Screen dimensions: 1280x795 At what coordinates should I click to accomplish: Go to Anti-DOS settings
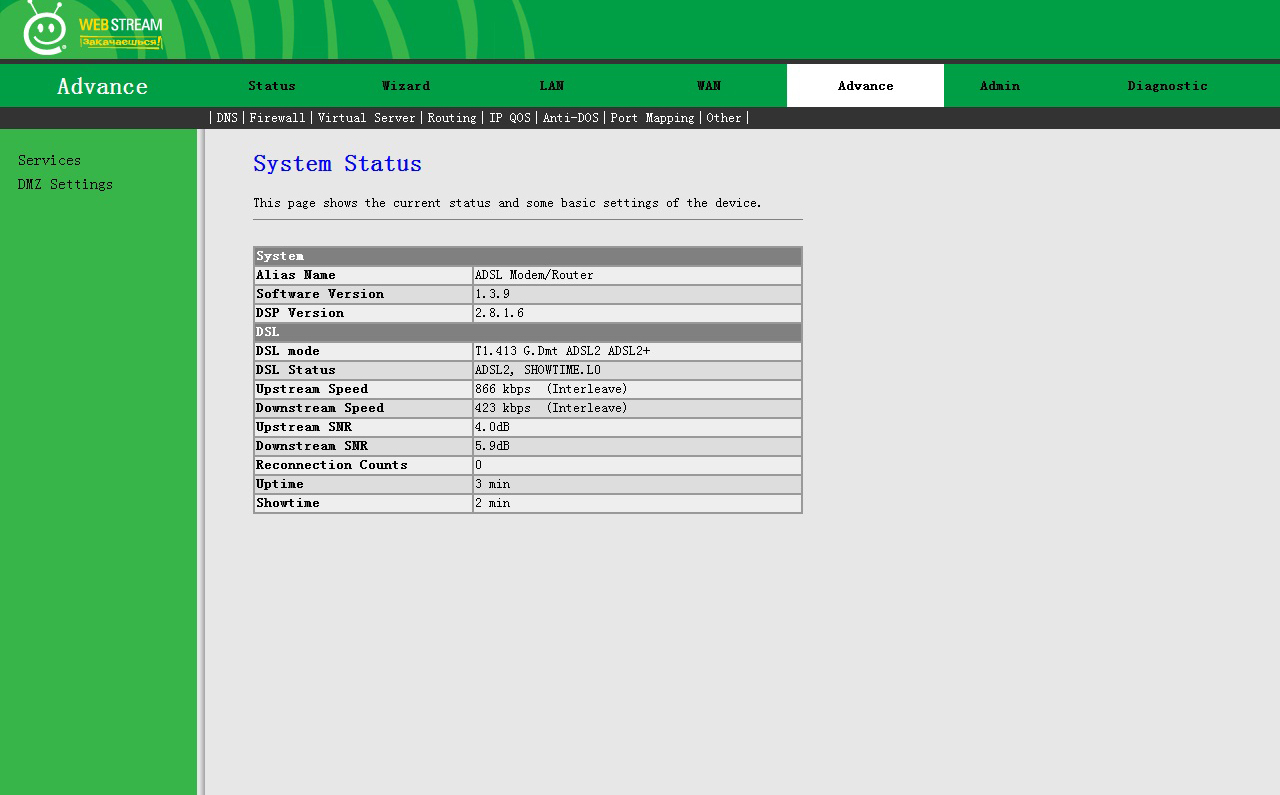pos(570,118)
